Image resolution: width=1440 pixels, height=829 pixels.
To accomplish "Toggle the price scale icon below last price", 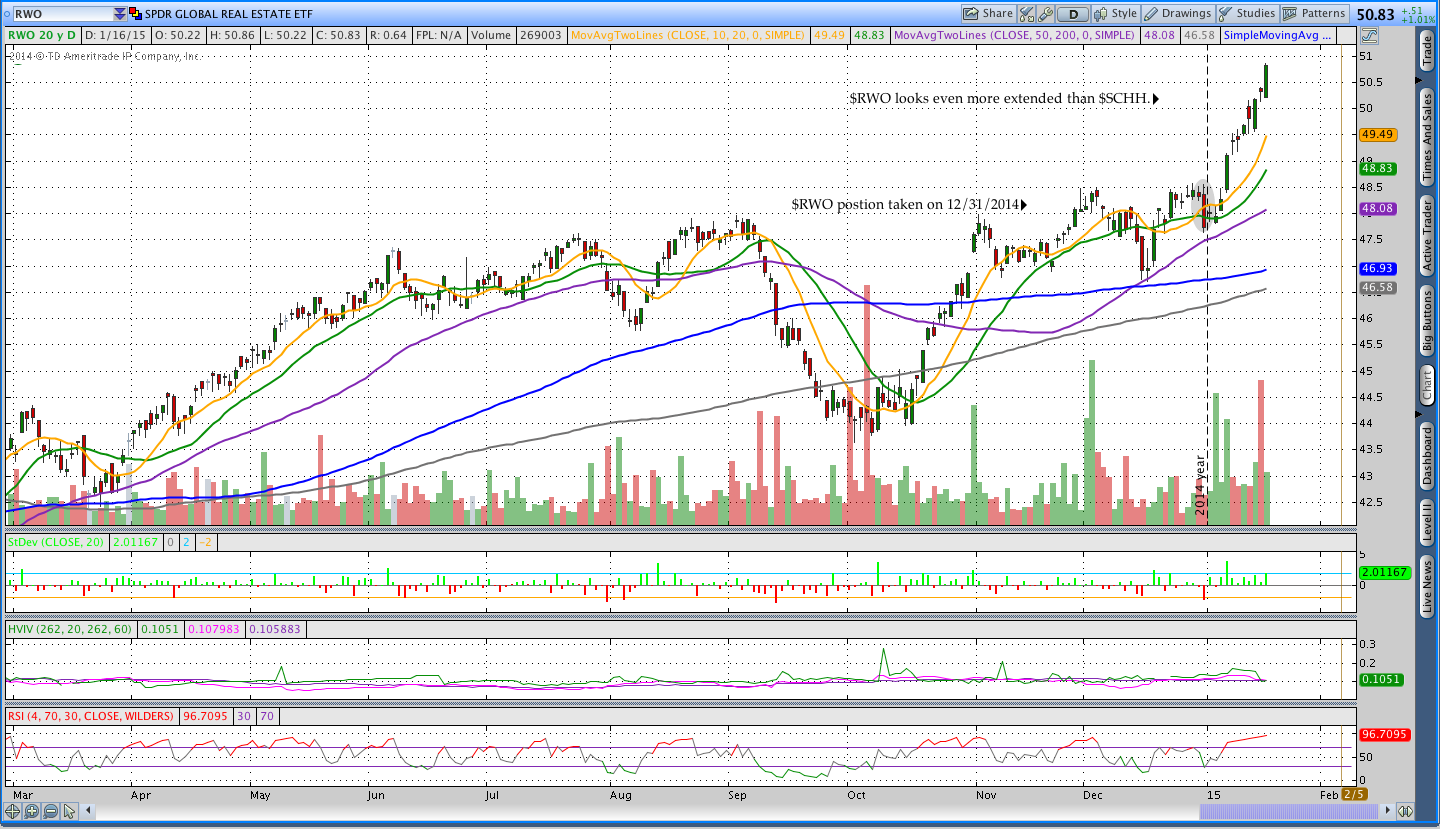I will click(1369, 34).
